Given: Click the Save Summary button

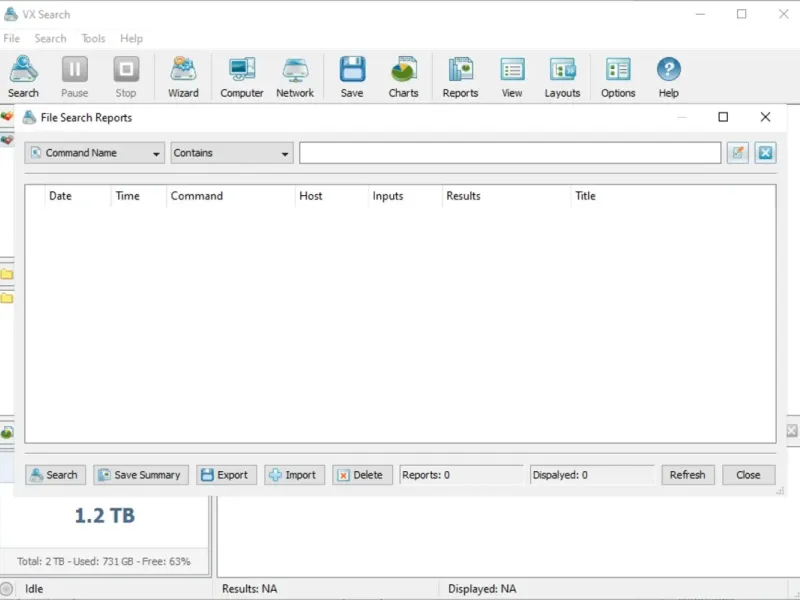Looking at the screenshot, I should [x=141, y=475].
